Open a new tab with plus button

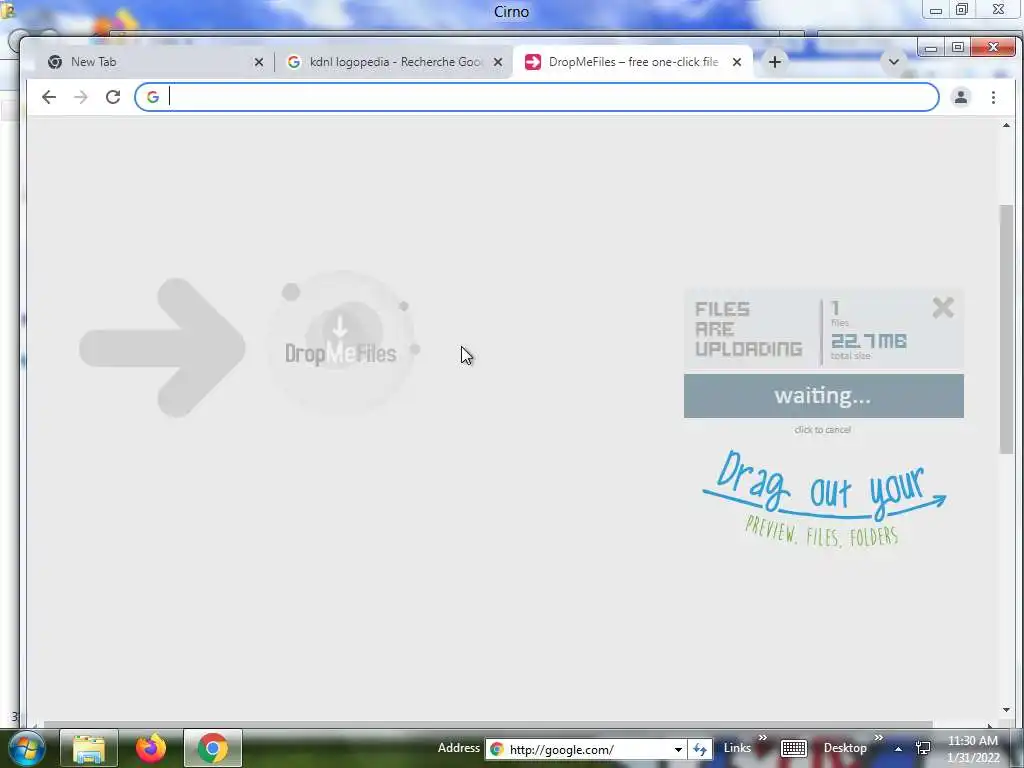point(775,62)
